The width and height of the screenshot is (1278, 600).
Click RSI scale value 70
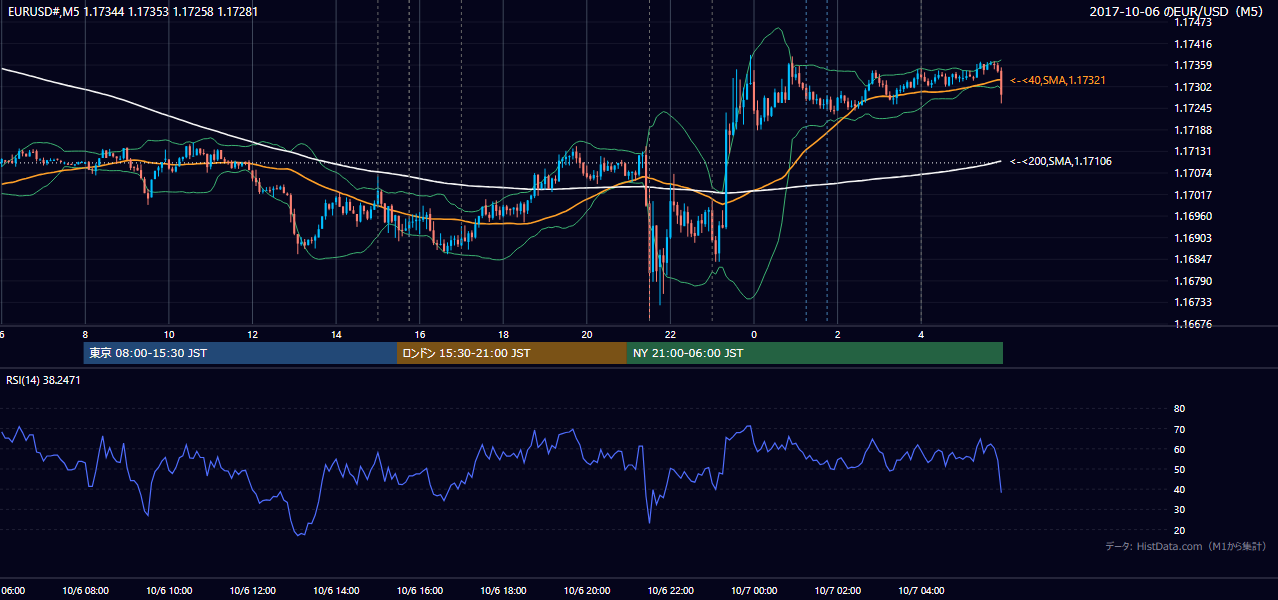1179,429
